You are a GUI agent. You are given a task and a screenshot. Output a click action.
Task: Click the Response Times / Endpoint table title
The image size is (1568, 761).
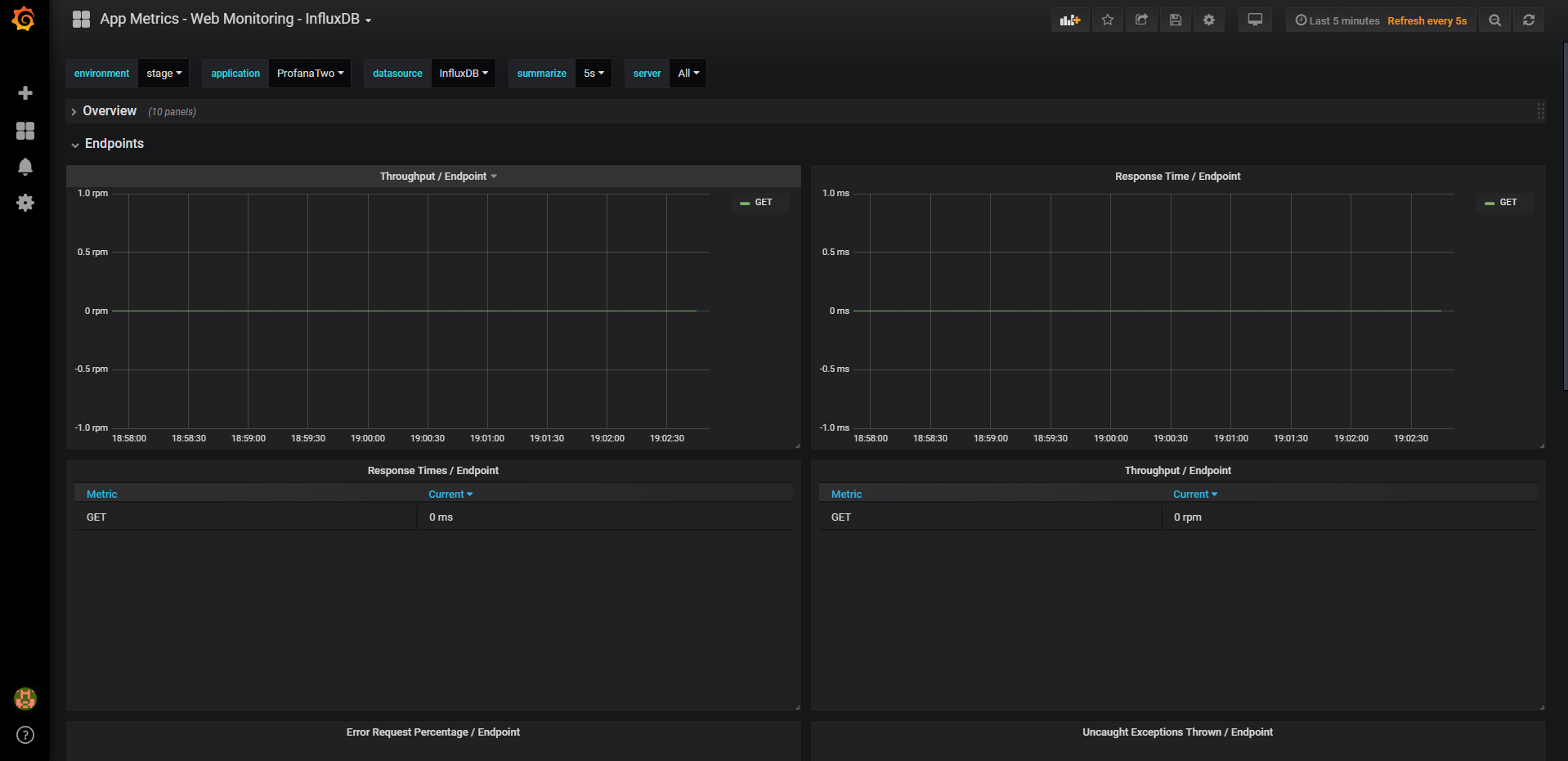(432, 471)
